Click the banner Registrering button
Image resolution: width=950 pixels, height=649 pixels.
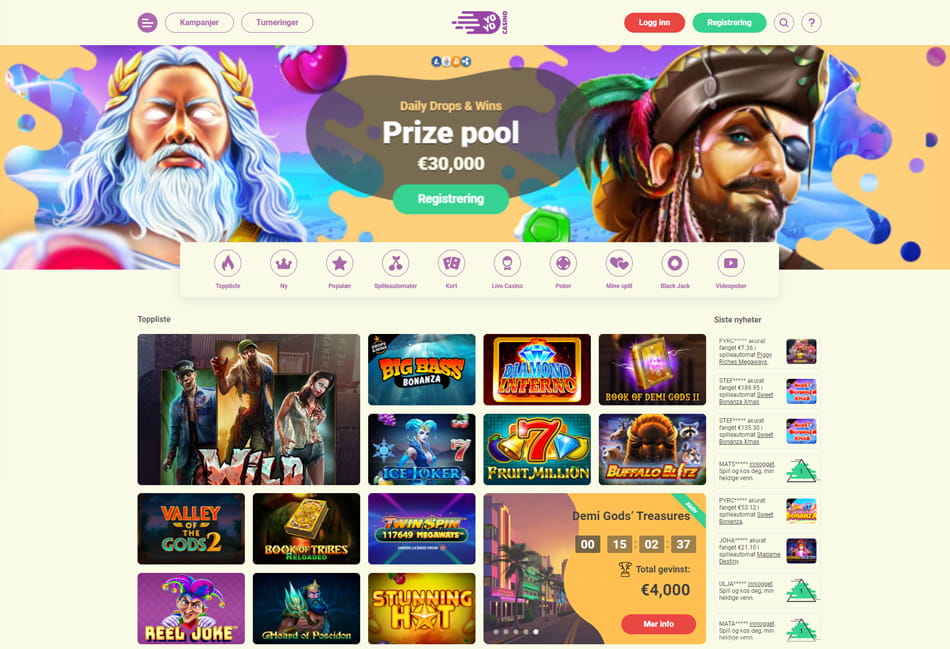[x=451, y=199]
